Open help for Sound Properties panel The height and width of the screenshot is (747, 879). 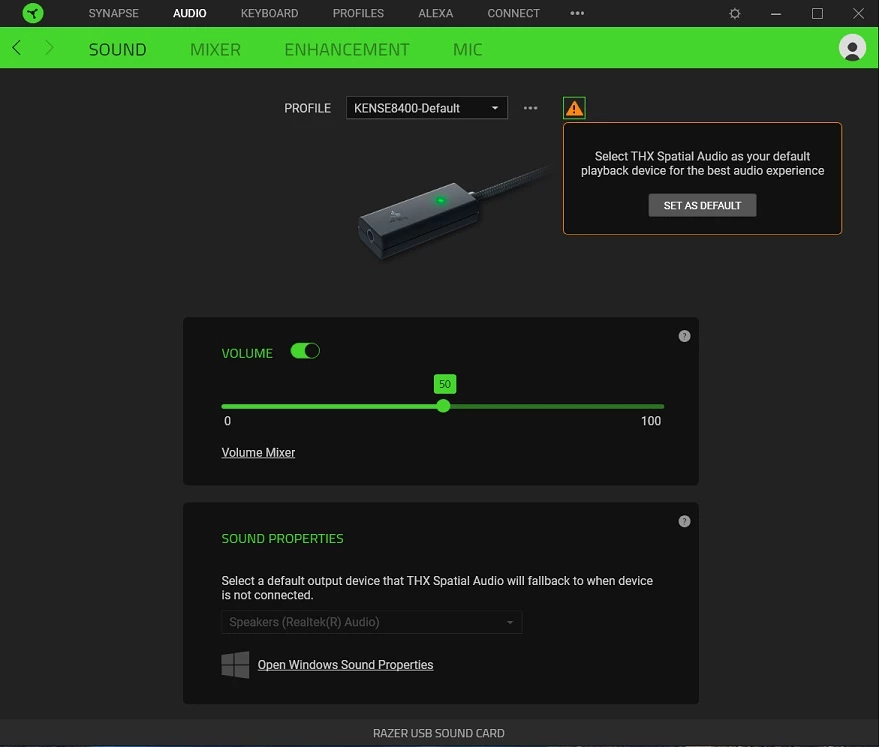coord(684,521)
